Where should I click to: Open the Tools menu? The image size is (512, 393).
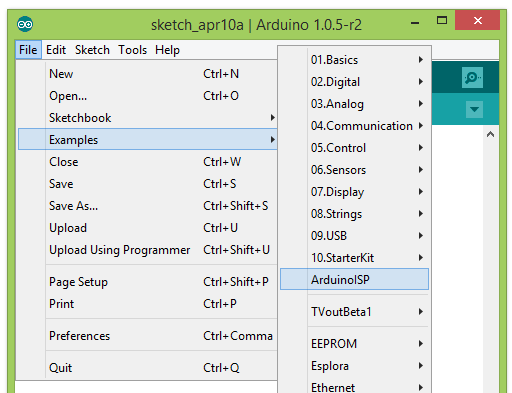(132, 50)
